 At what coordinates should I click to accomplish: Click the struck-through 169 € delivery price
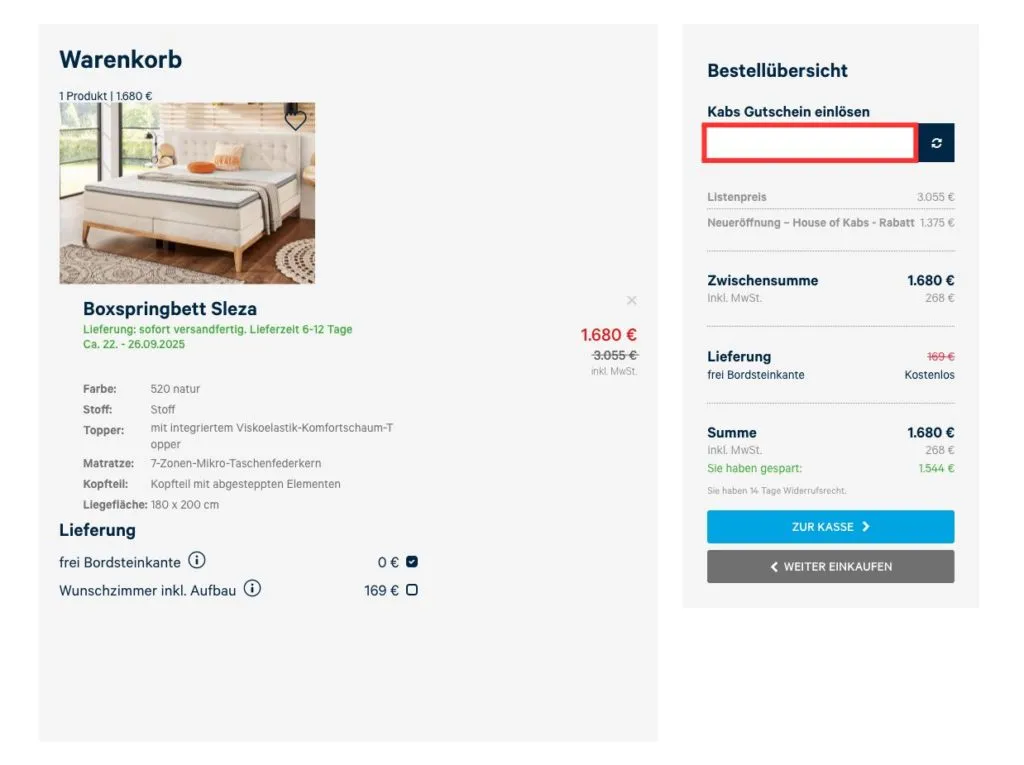point(941,356)
